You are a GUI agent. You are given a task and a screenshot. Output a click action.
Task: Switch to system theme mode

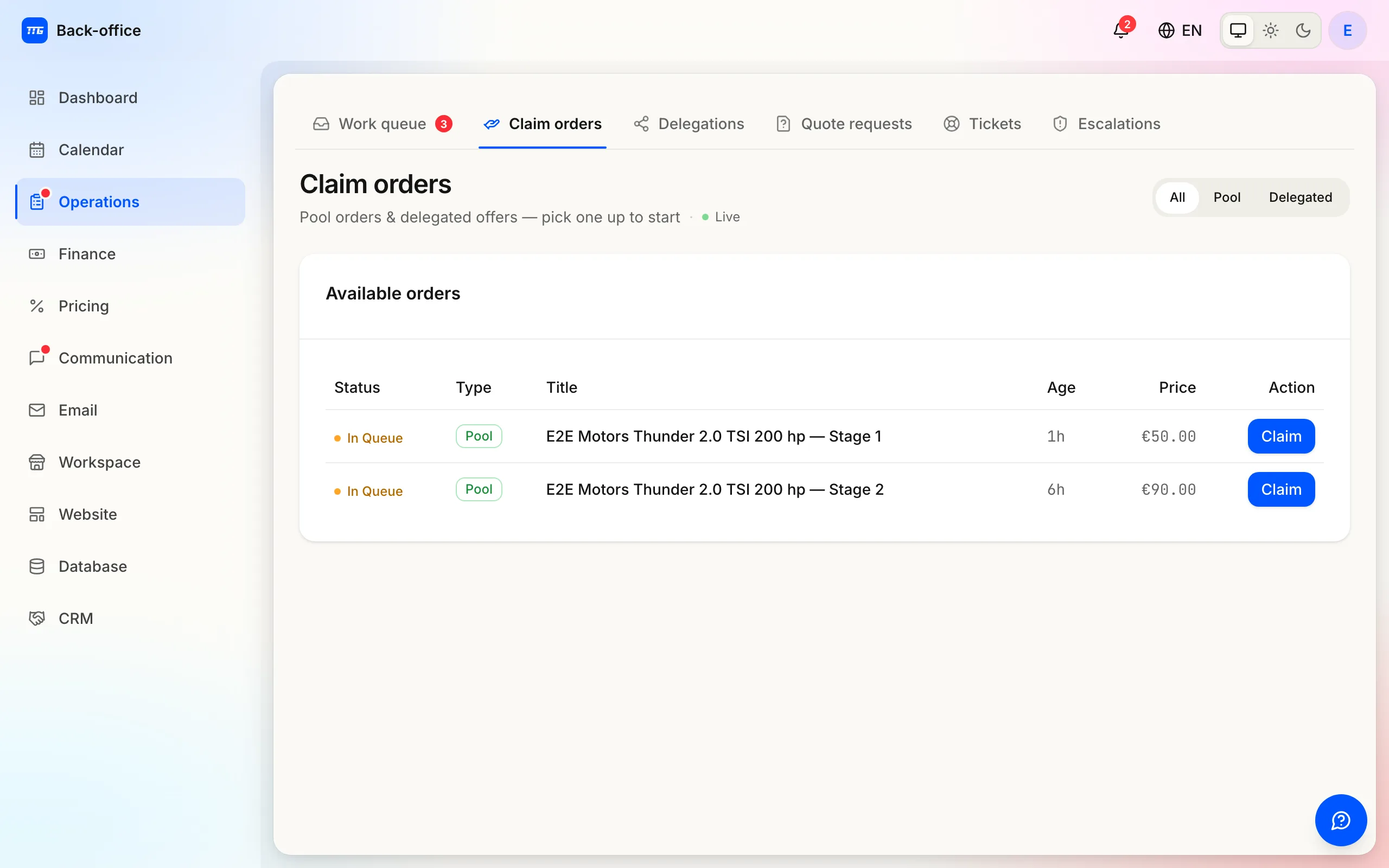click(1238, 30)
